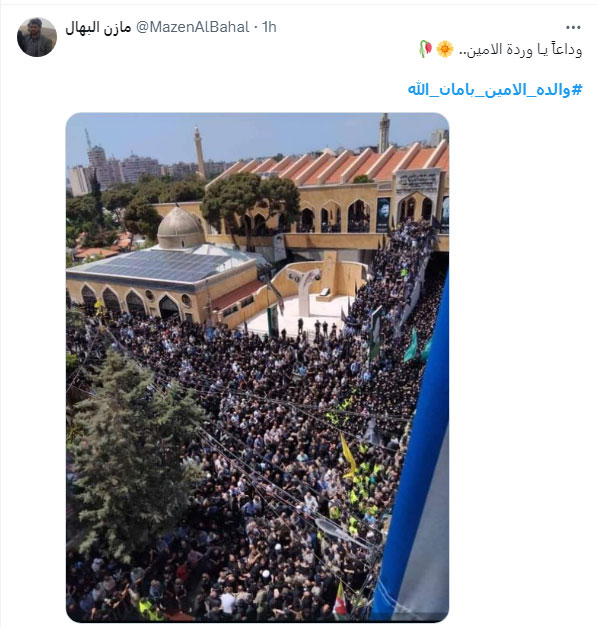The image size is (597, 627).
Task: Open tweet via the 1h timestamp
Action: coord(270,27)
